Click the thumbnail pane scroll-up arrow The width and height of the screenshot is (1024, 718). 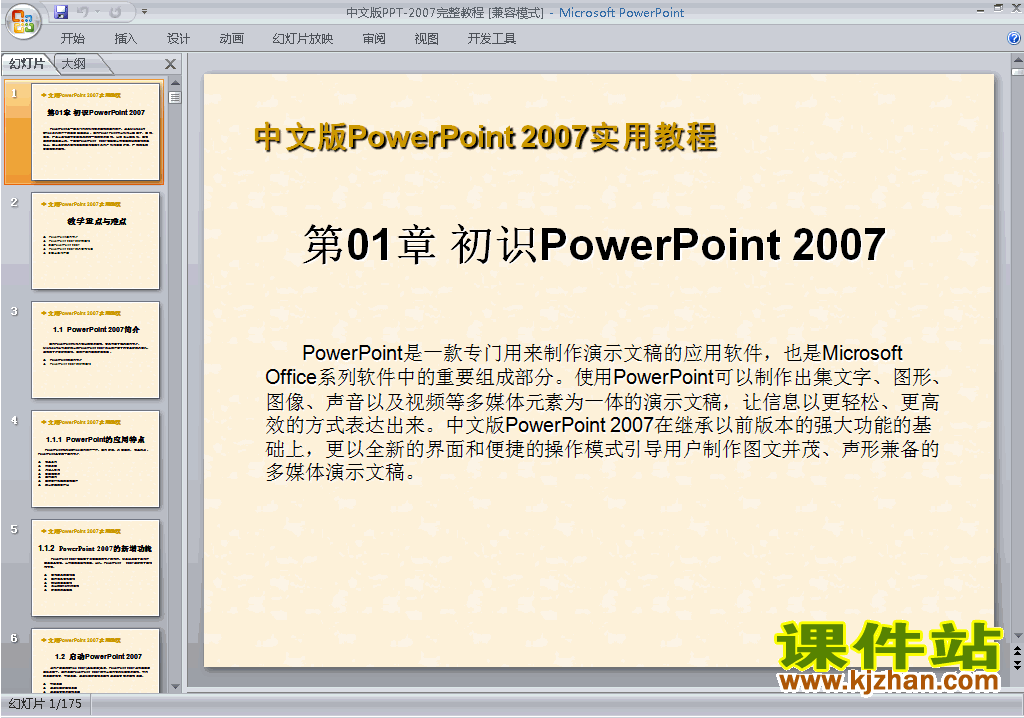tap(175, 83)
